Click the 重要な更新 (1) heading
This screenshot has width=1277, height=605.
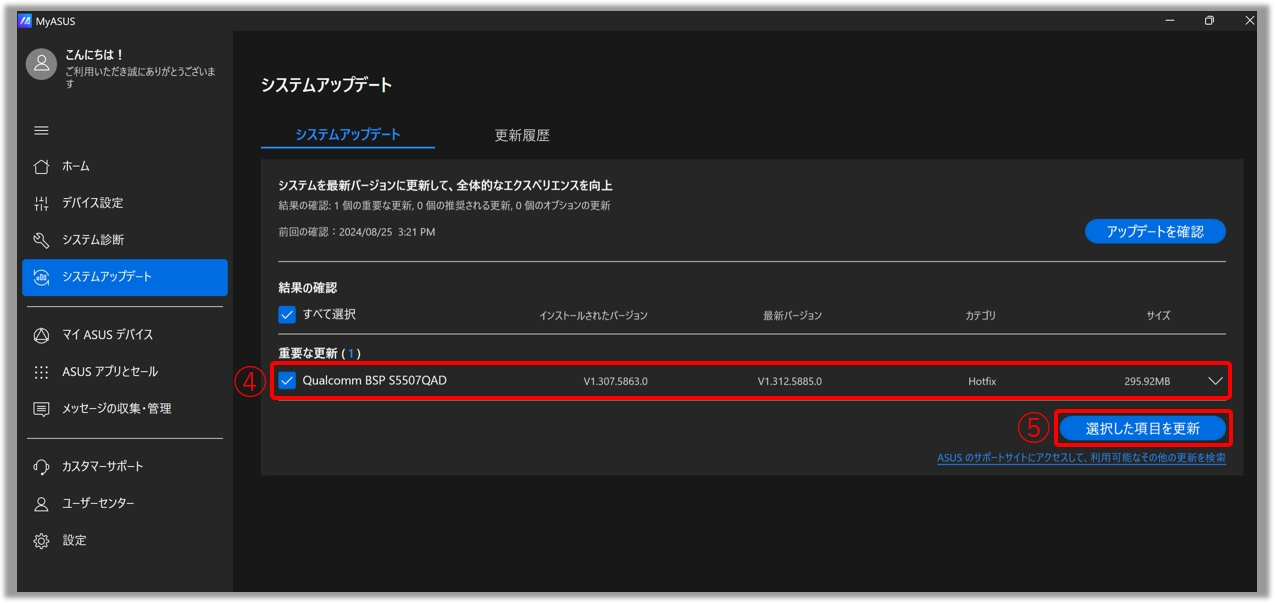[320, 353]
